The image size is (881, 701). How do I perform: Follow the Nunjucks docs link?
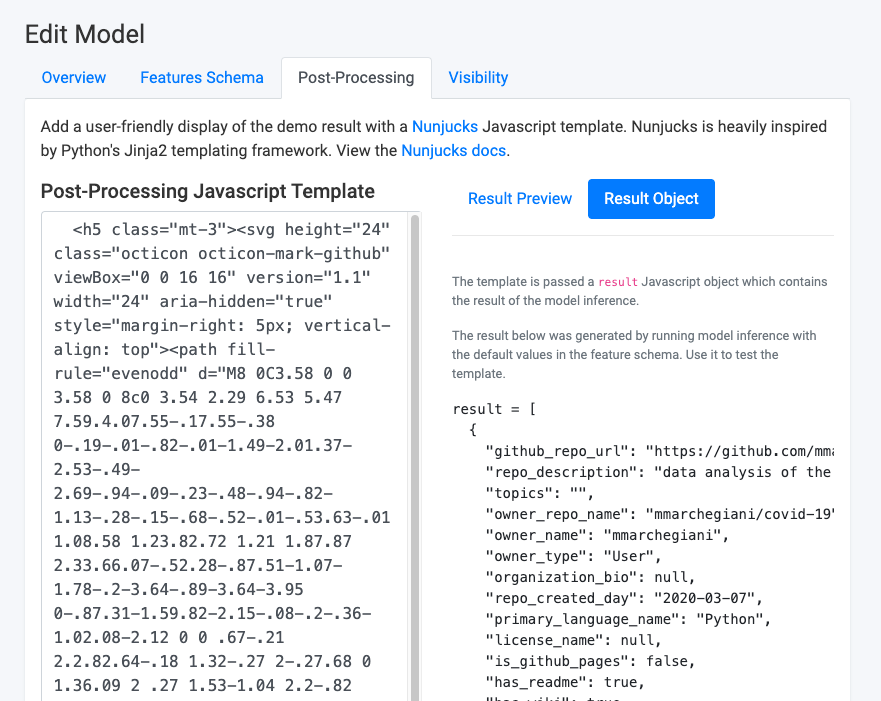(453, 151)
